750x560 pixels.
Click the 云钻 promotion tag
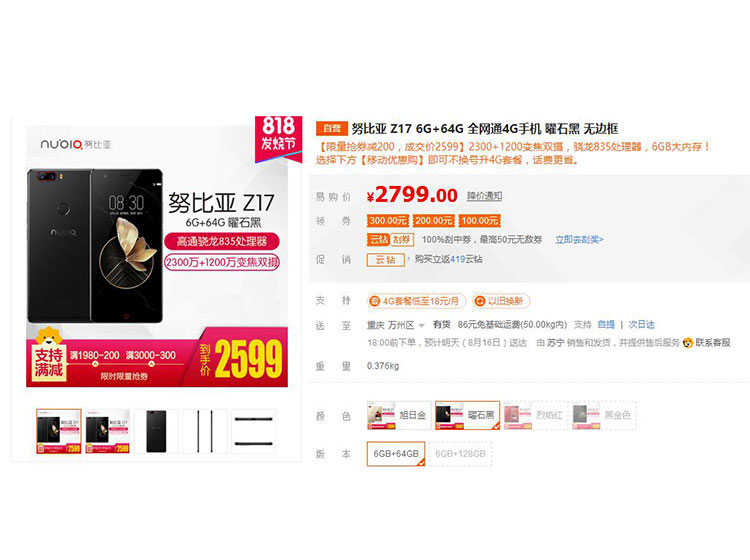tap(386, 259)
